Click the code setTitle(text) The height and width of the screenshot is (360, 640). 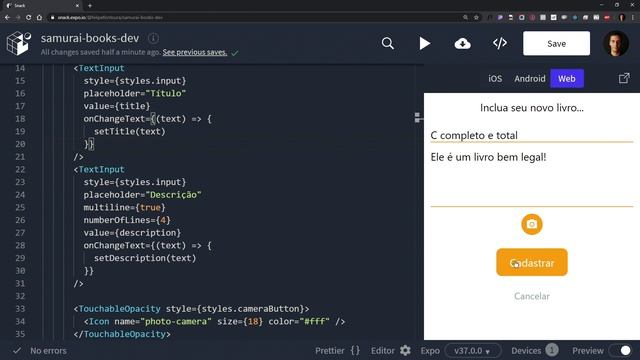click(130, 131)
